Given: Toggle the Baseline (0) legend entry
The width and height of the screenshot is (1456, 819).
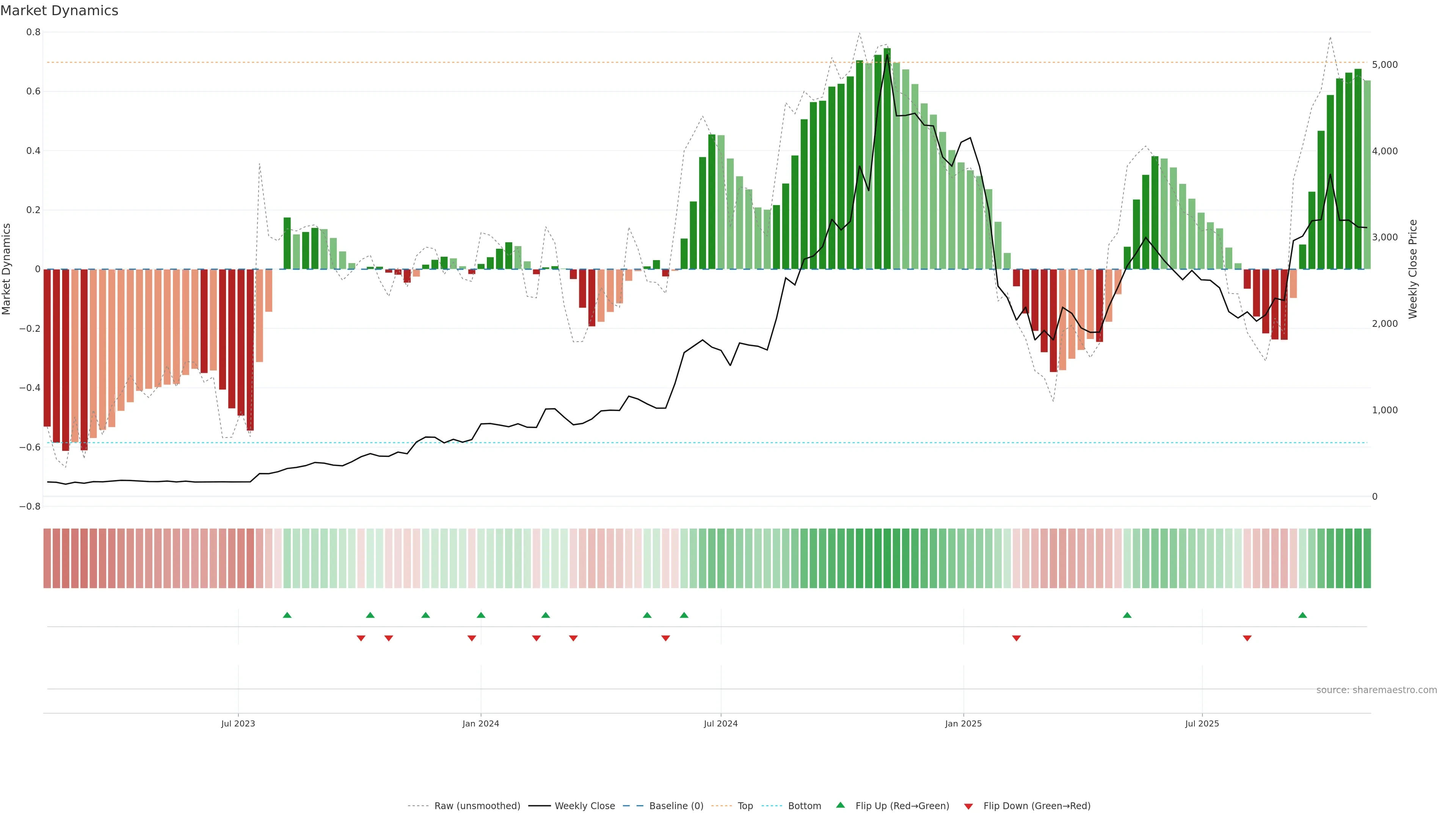Looking at the screenshot, I should [x=676, y=806].
